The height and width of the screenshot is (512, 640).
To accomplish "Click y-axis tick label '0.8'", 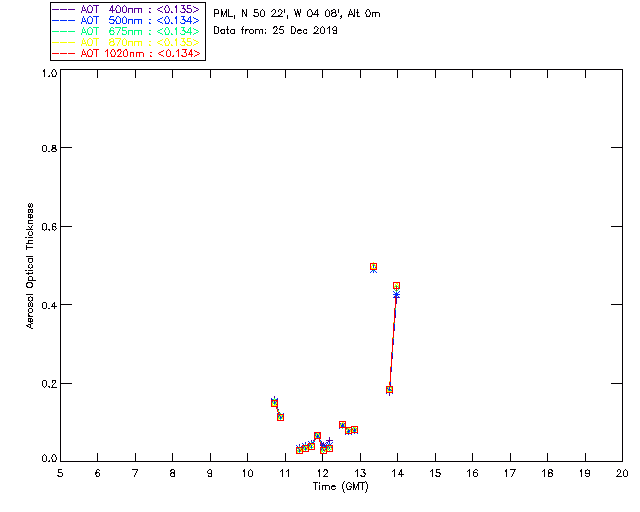I will [49, 148].
